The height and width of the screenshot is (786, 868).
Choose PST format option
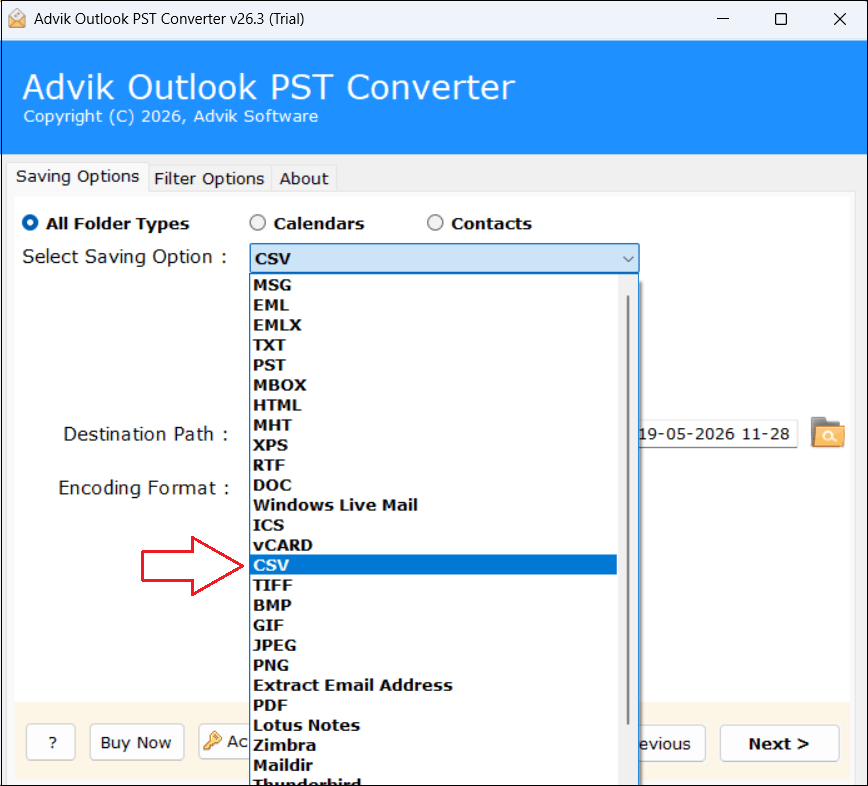click(434, 365)
